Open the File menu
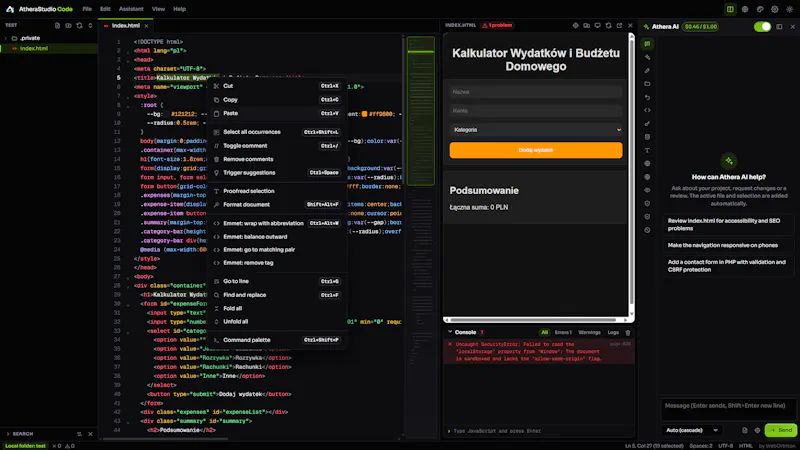This screenshot has width=800, height=450. 87,9
